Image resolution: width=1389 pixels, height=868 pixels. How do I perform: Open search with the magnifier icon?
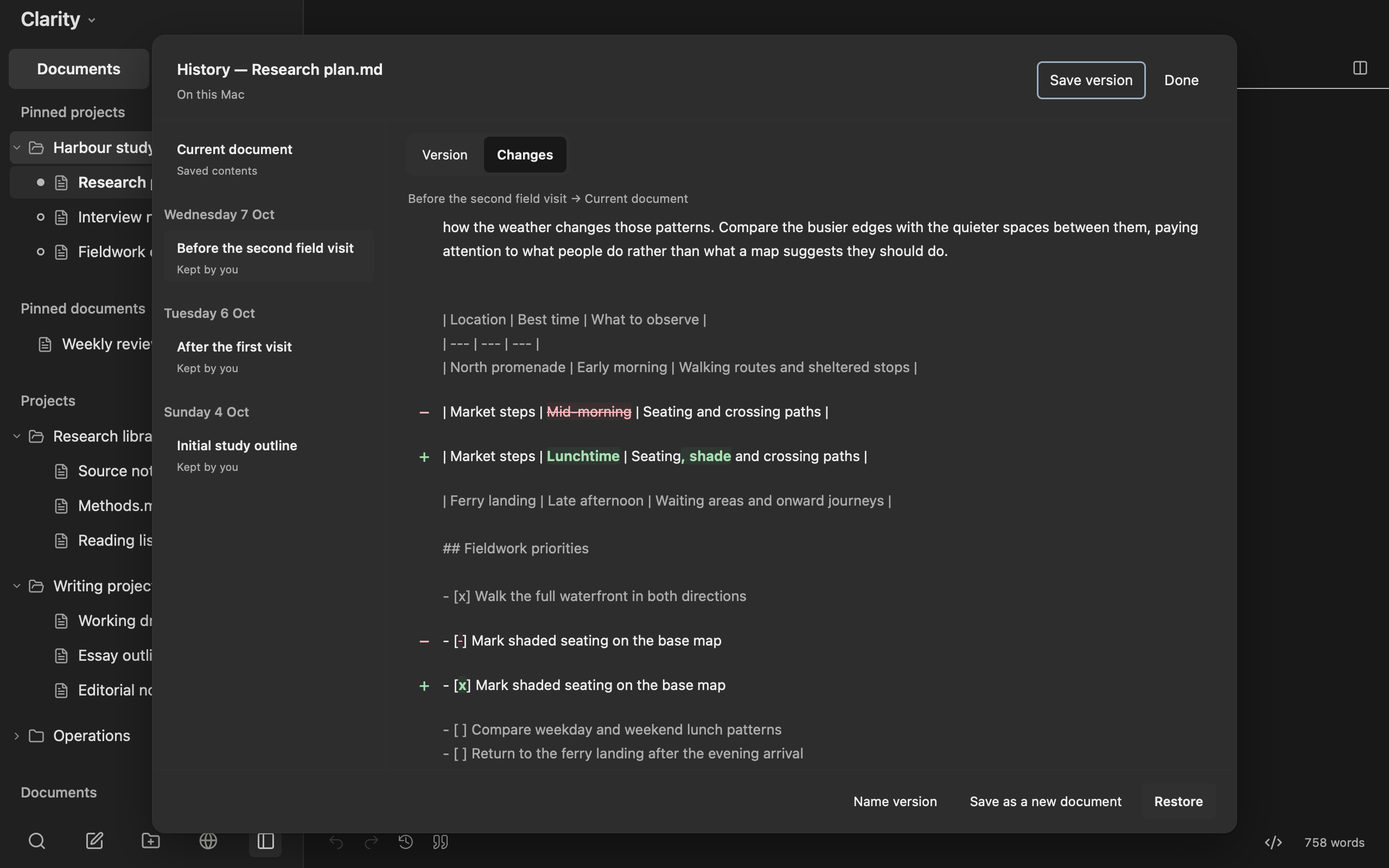click(x=37, y=841)
